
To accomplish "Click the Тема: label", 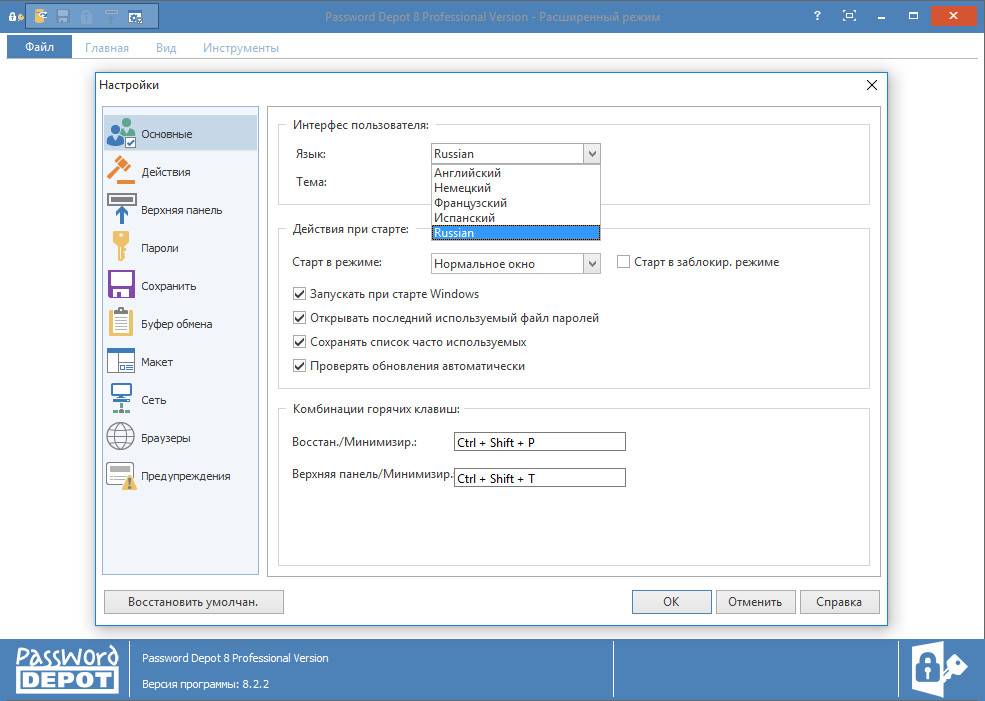I will (x=312, y=182).
